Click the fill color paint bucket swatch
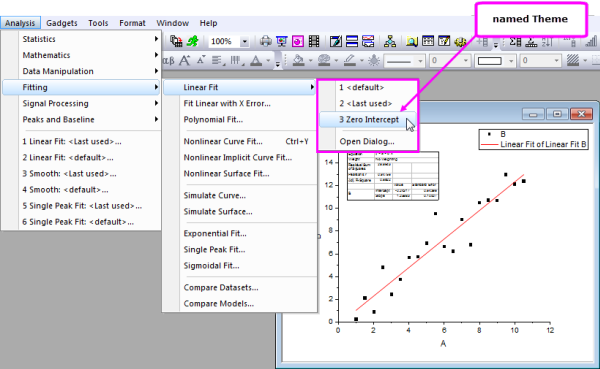 point(298,60)
